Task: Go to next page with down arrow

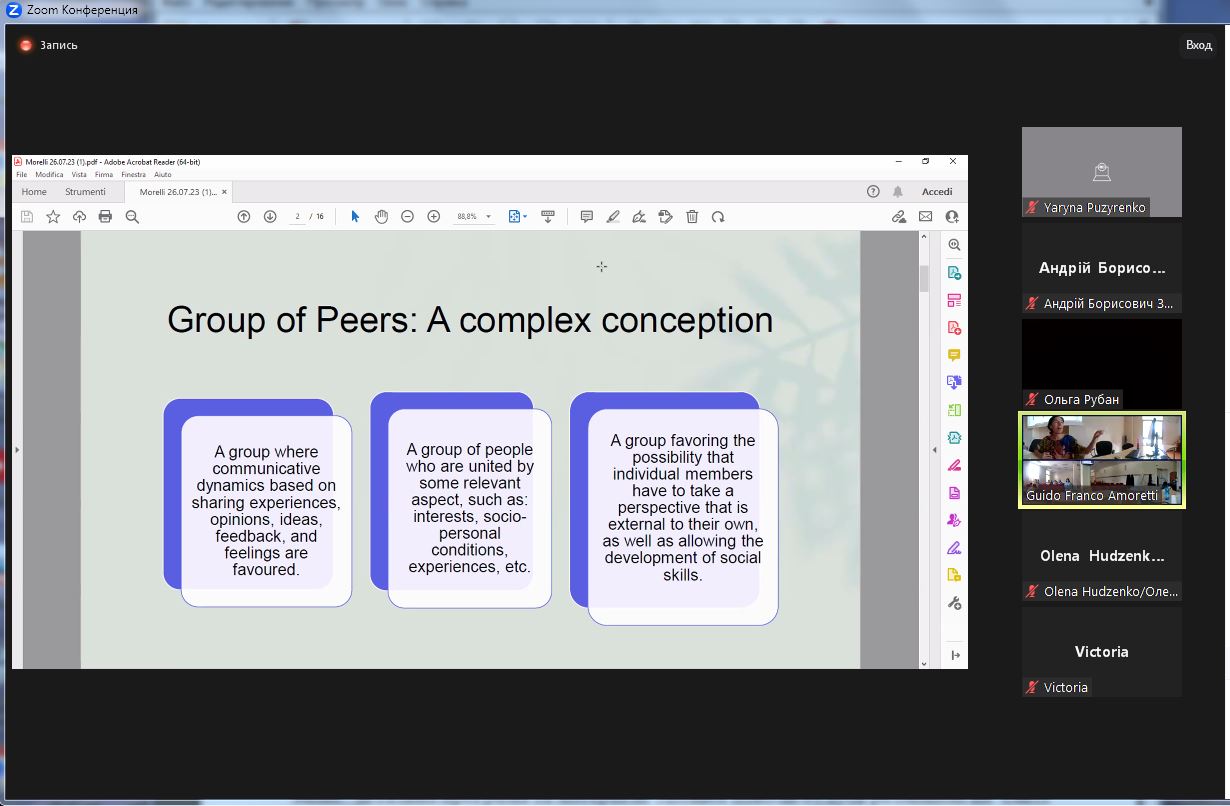Action: (x=270, y=217)
